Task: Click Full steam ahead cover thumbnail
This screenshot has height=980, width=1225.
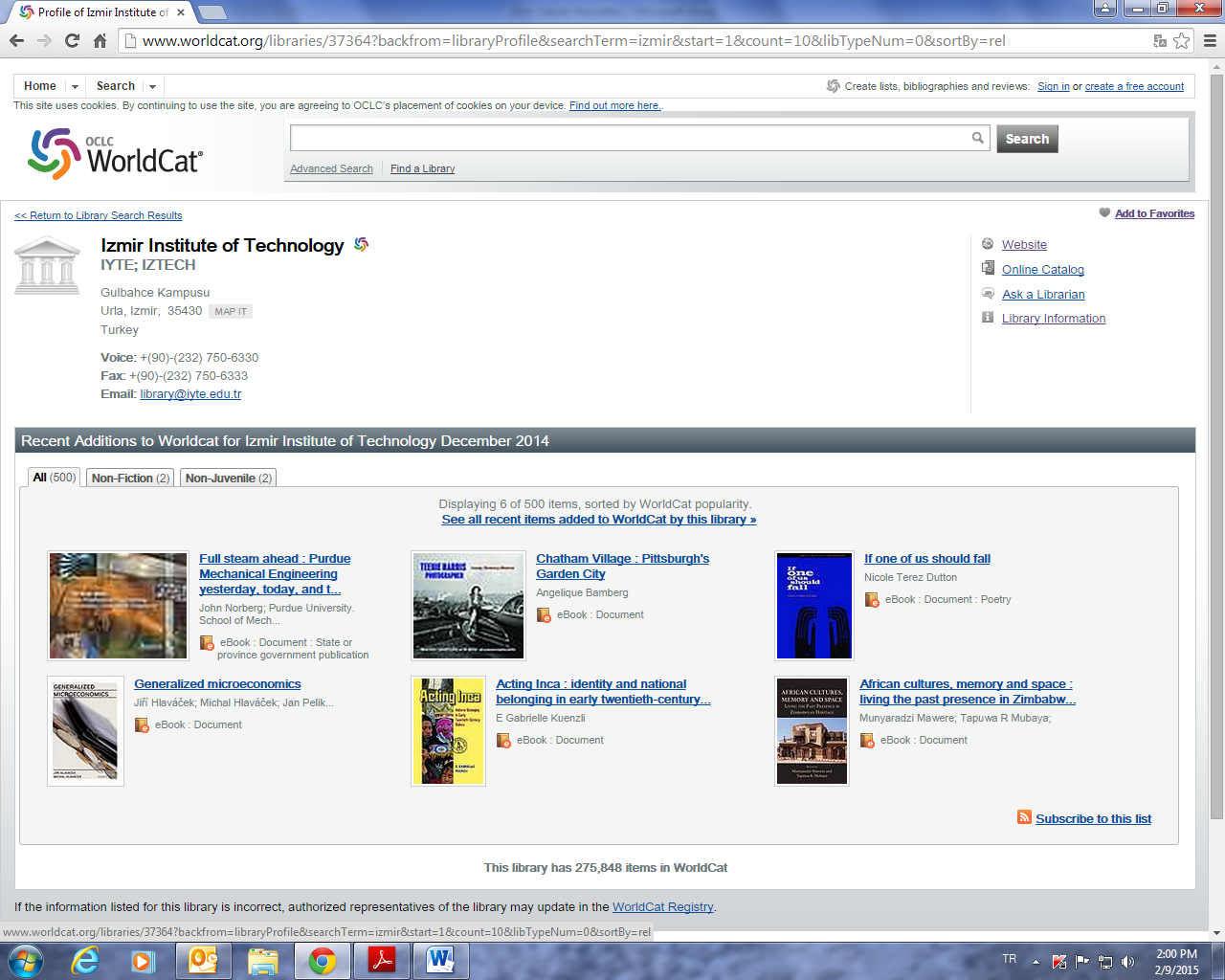Action: [x=118, y=606]
